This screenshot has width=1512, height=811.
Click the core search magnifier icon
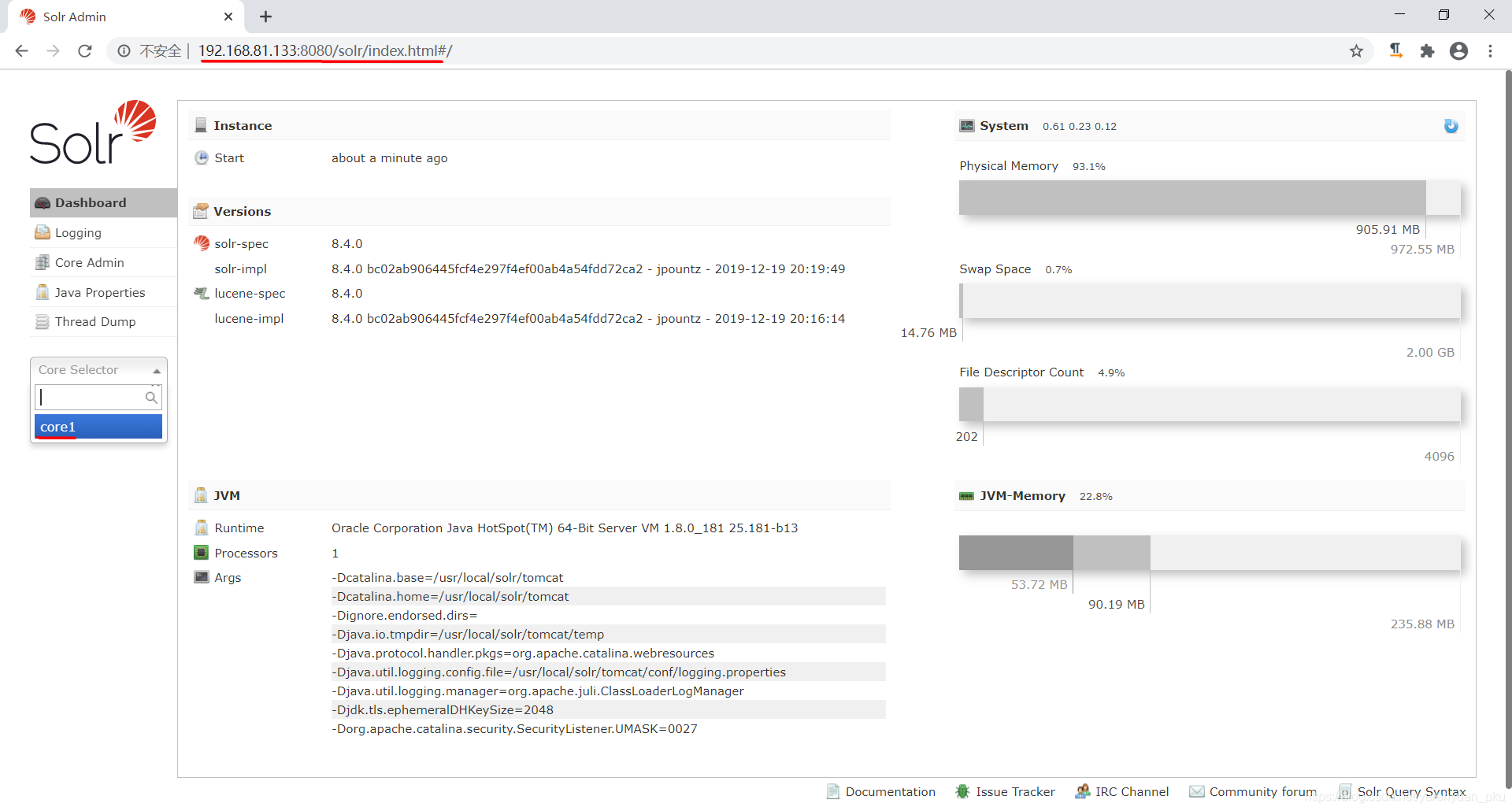click(152, 398)
